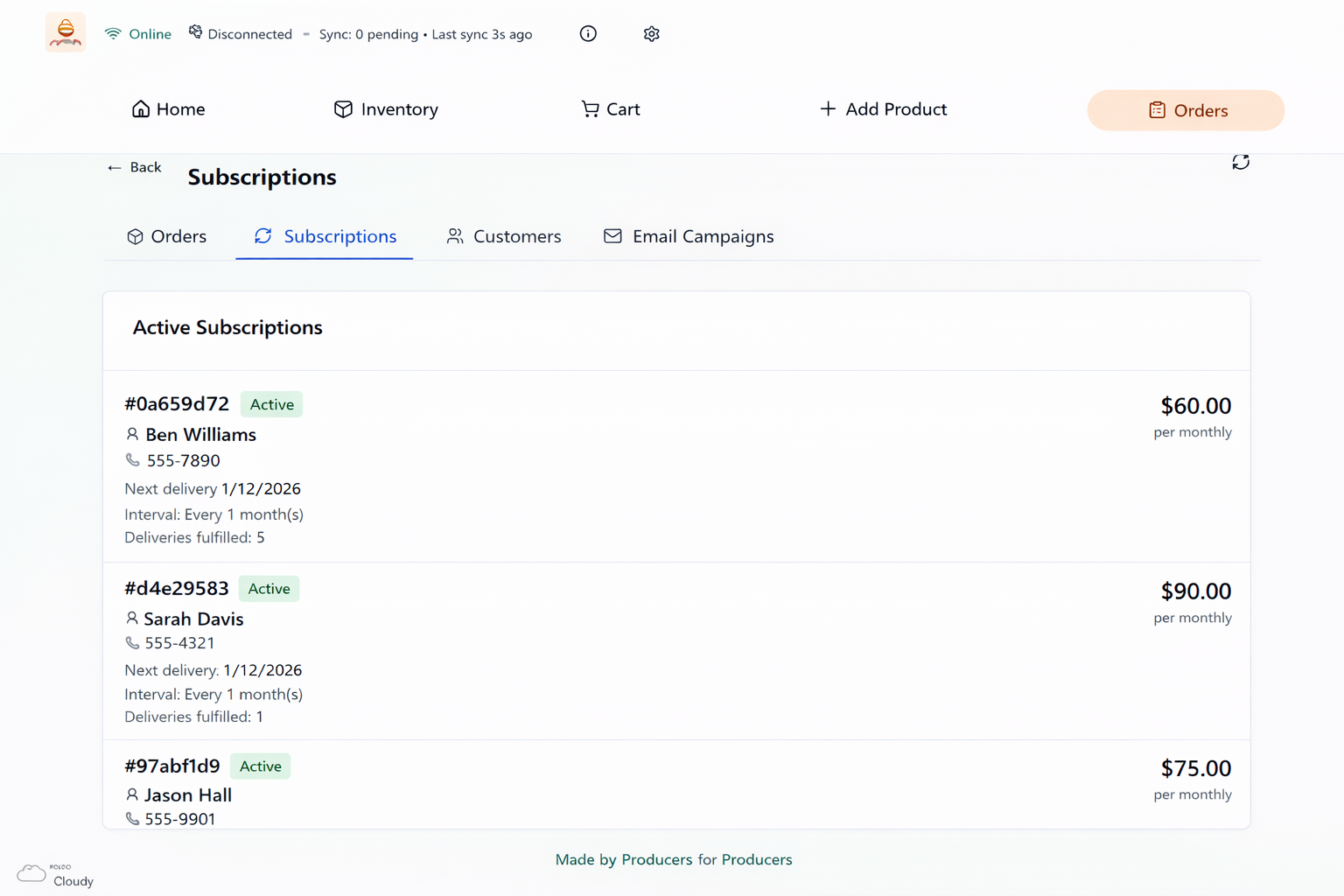Switch to Email Campaigns tab

point(689,236)
